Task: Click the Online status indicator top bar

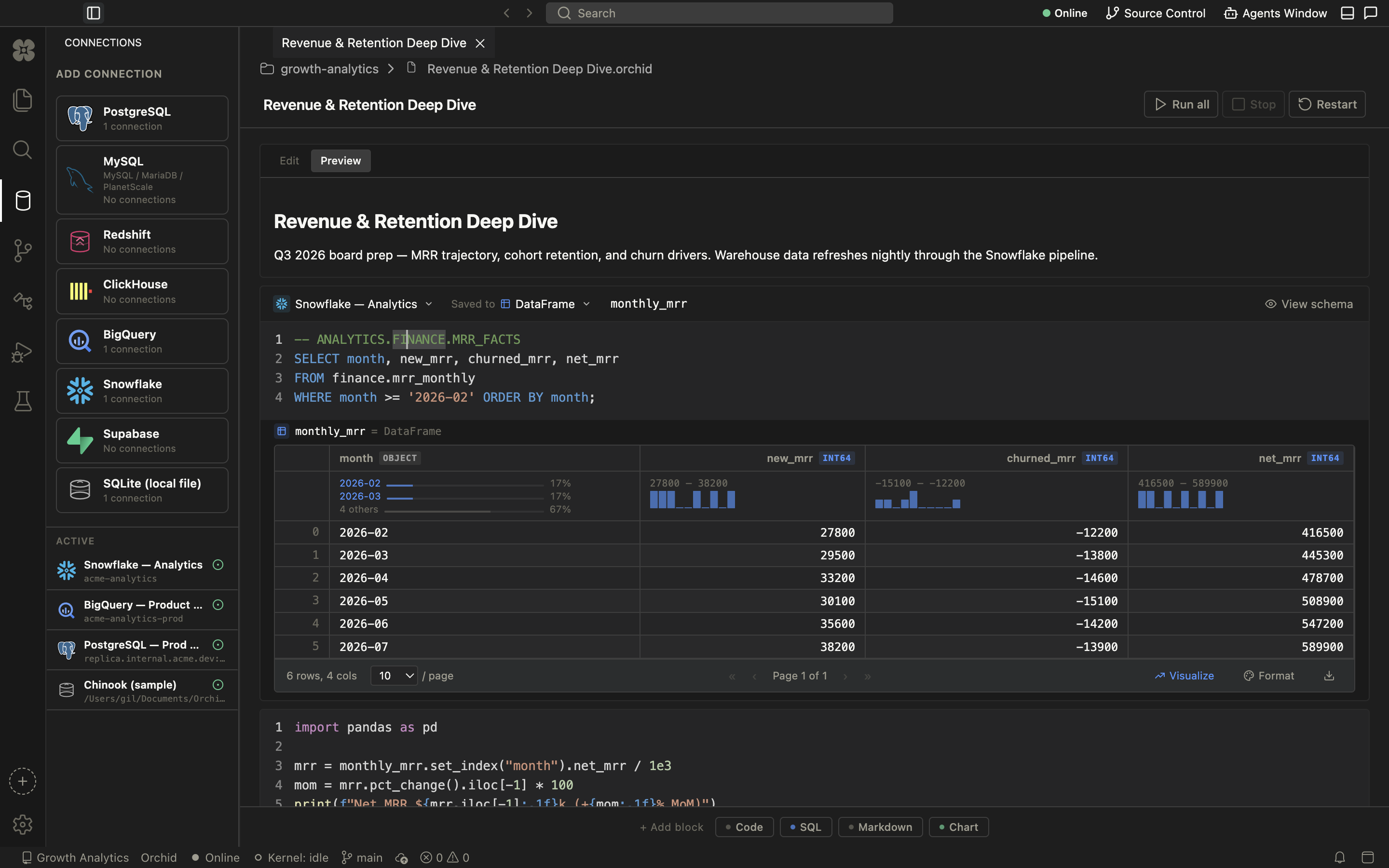Action: [1065, 13]
